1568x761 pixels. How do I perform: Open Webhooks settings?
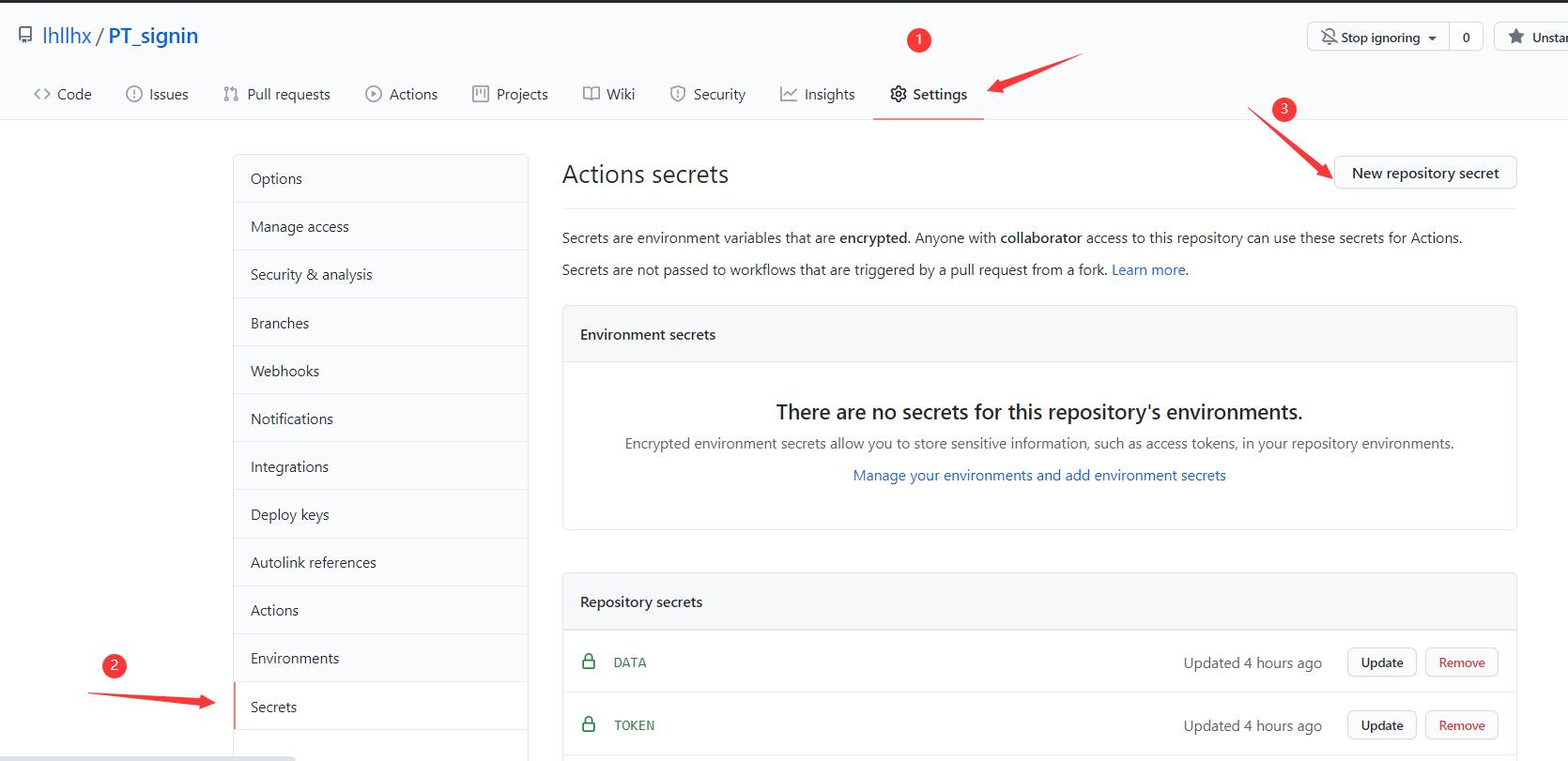(380, 371)
